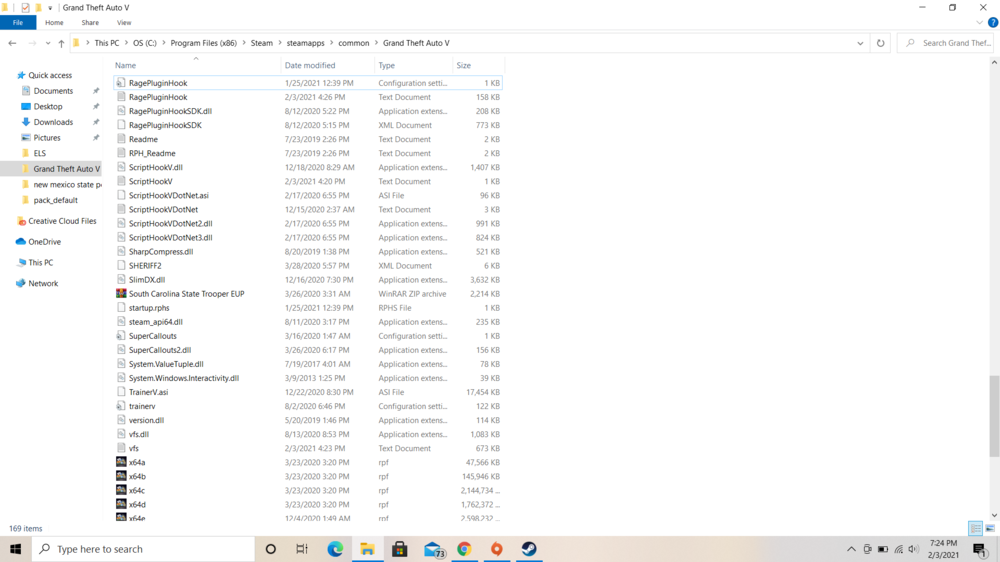Open Pictures in Quick access
Viewport: 1000px width, 562px height.
pyautogui.click(x=47, y=138)
